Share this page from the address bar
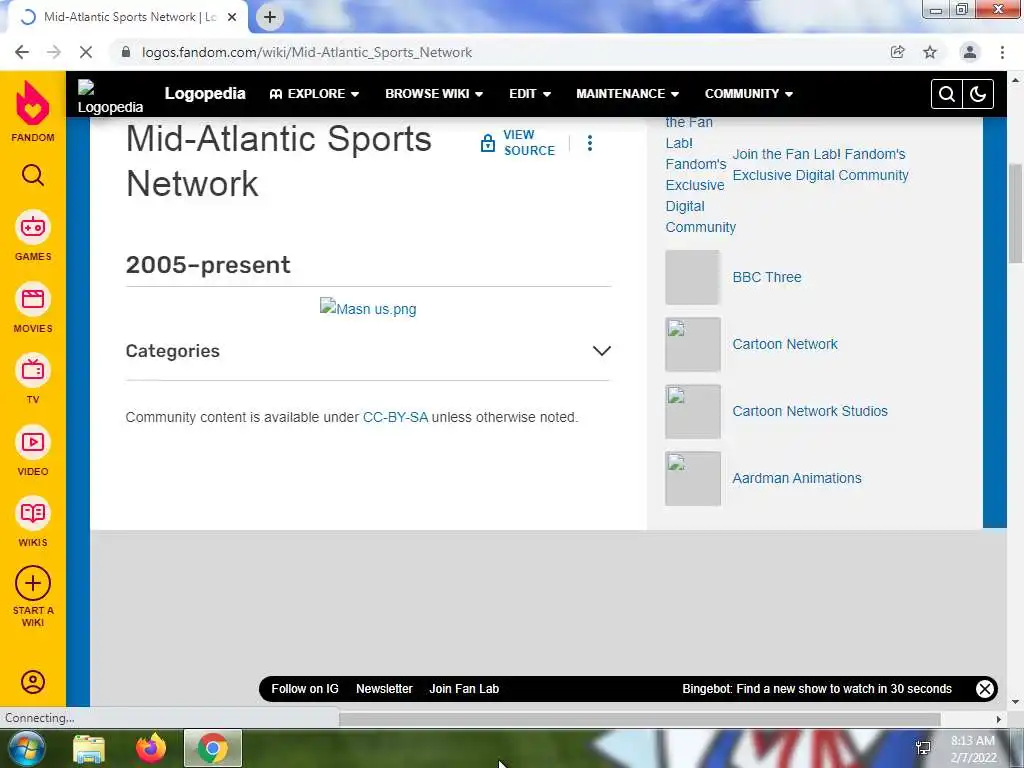 click(898, 52)
